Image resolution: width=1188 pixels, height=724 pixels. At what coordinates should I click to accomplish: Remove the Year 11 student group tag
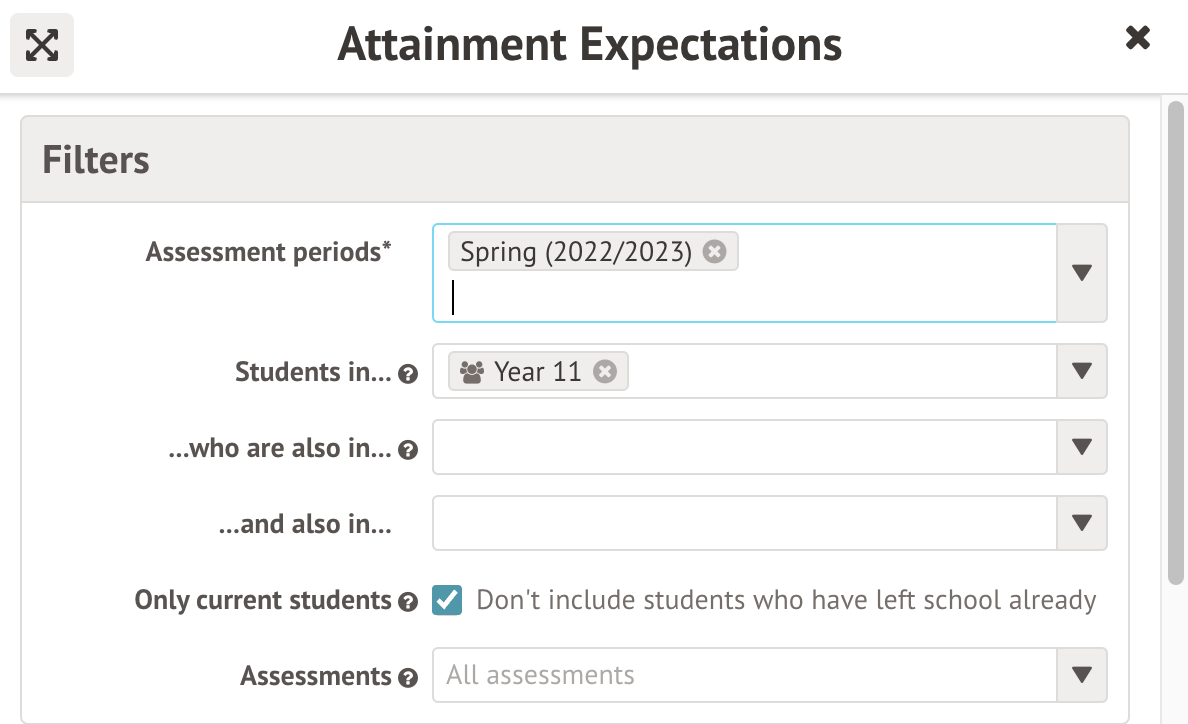[604, 372]
